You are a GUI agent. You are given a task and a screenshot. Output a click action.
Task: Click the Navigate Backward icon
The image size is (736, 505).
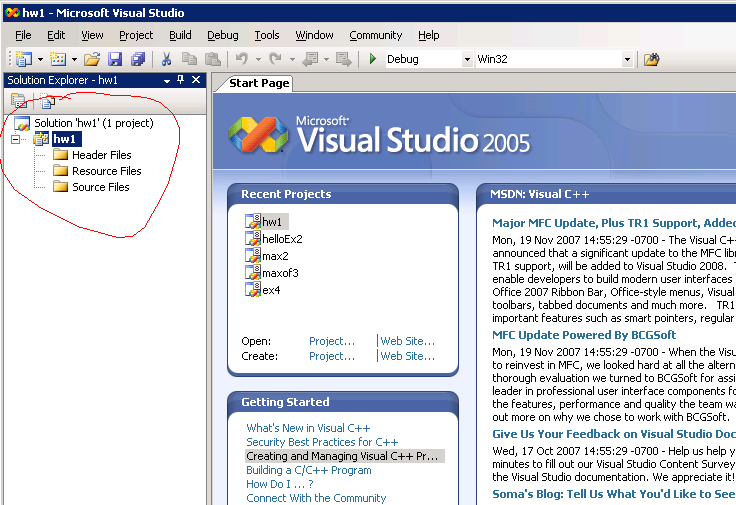[x=310, y=59]
